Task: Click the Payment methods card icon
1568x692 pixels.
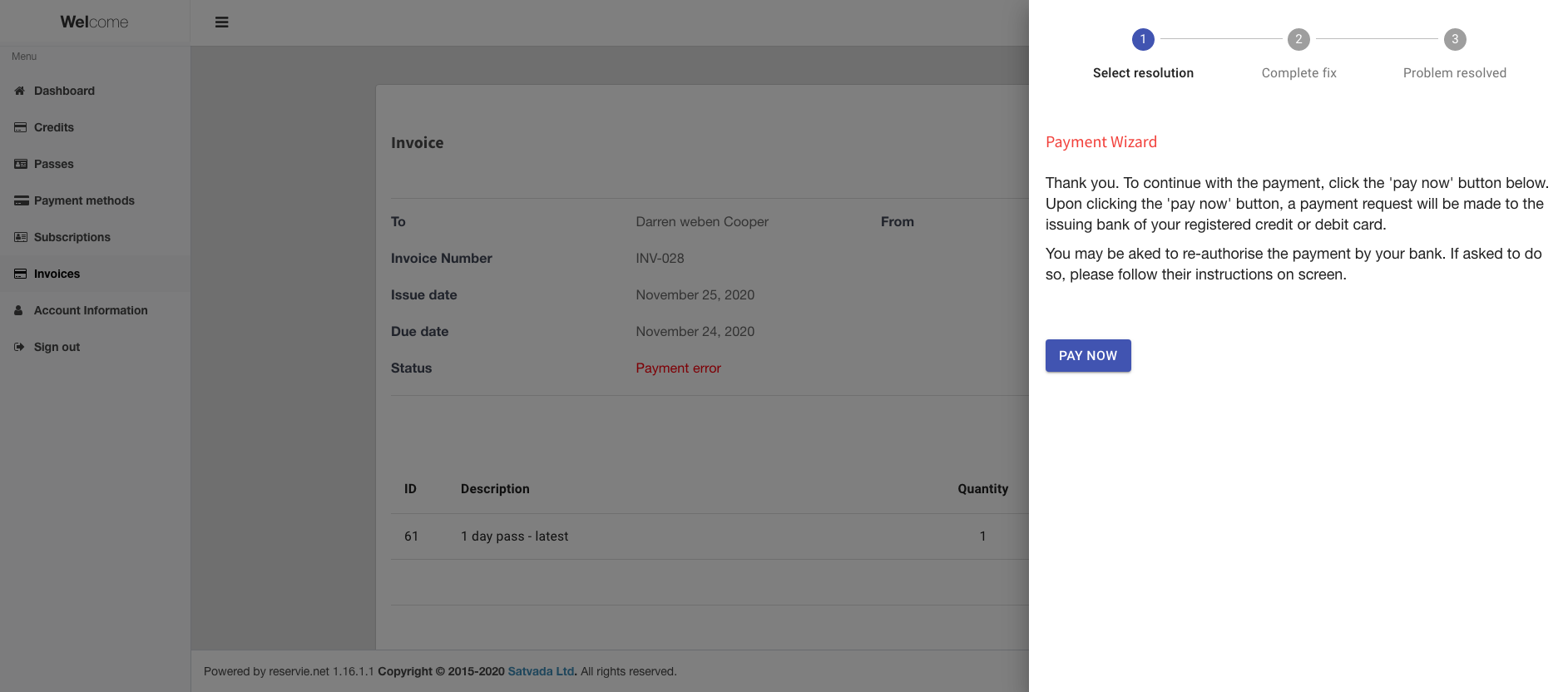Action: tap(22, 200)
